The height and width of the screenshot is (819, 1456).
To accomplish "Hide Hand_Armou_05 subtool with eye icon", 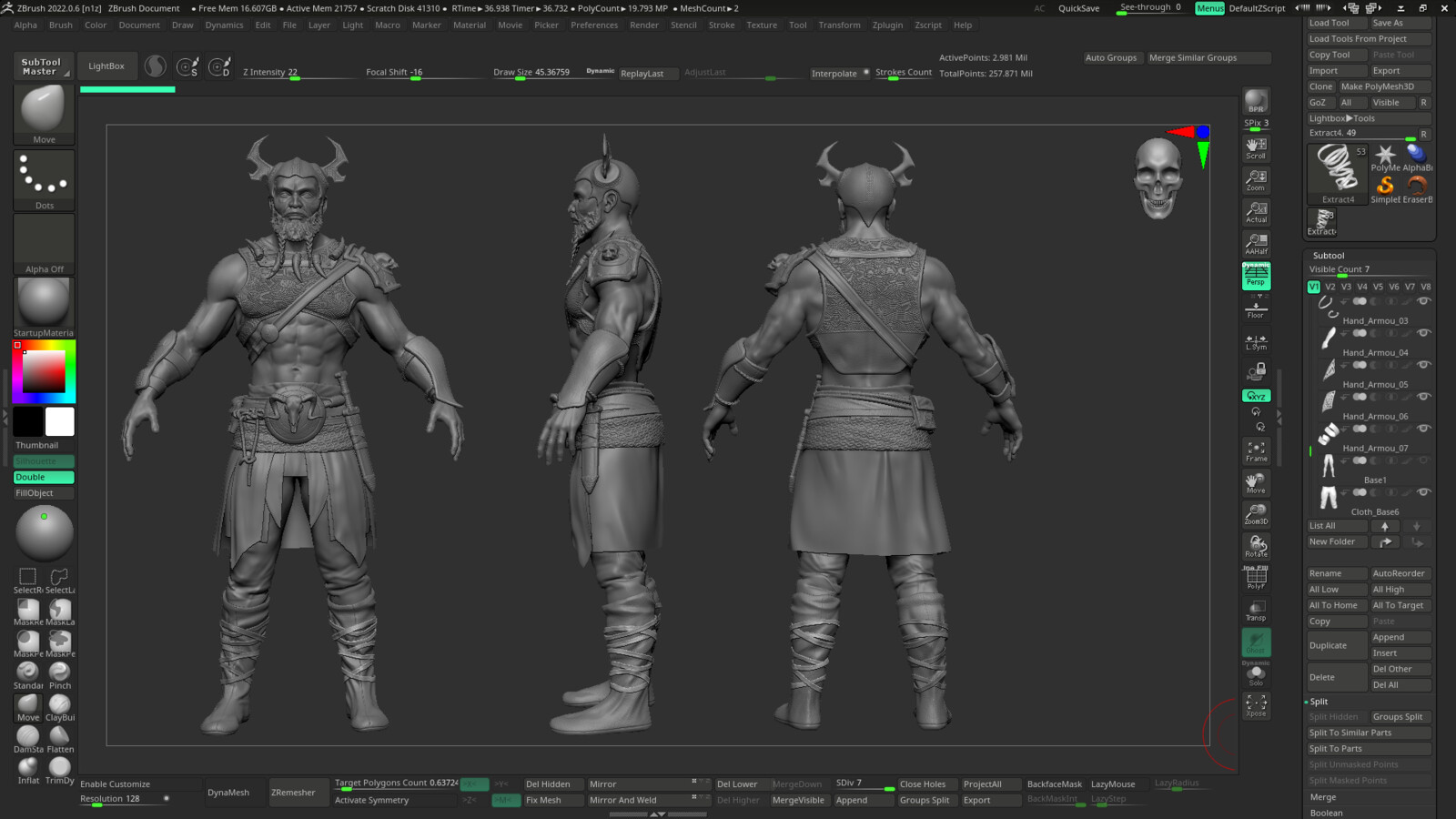I will coord(1424,365).
